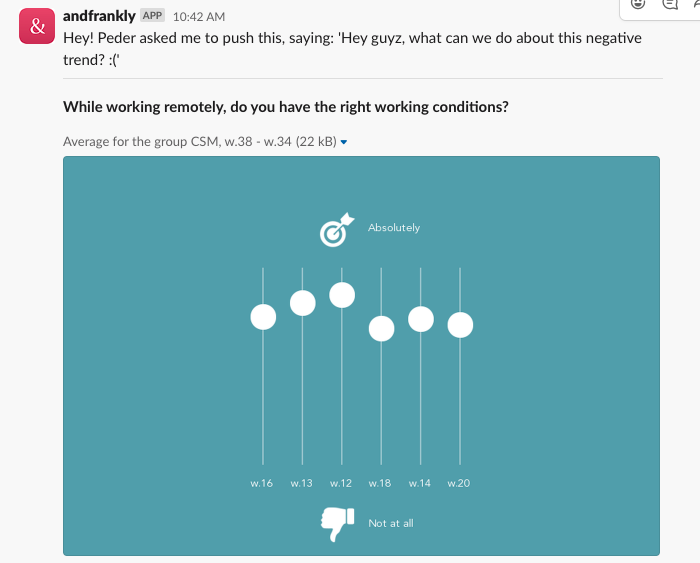
Task: Select the w.18 slider knob
Action: [x=381, y=329]
